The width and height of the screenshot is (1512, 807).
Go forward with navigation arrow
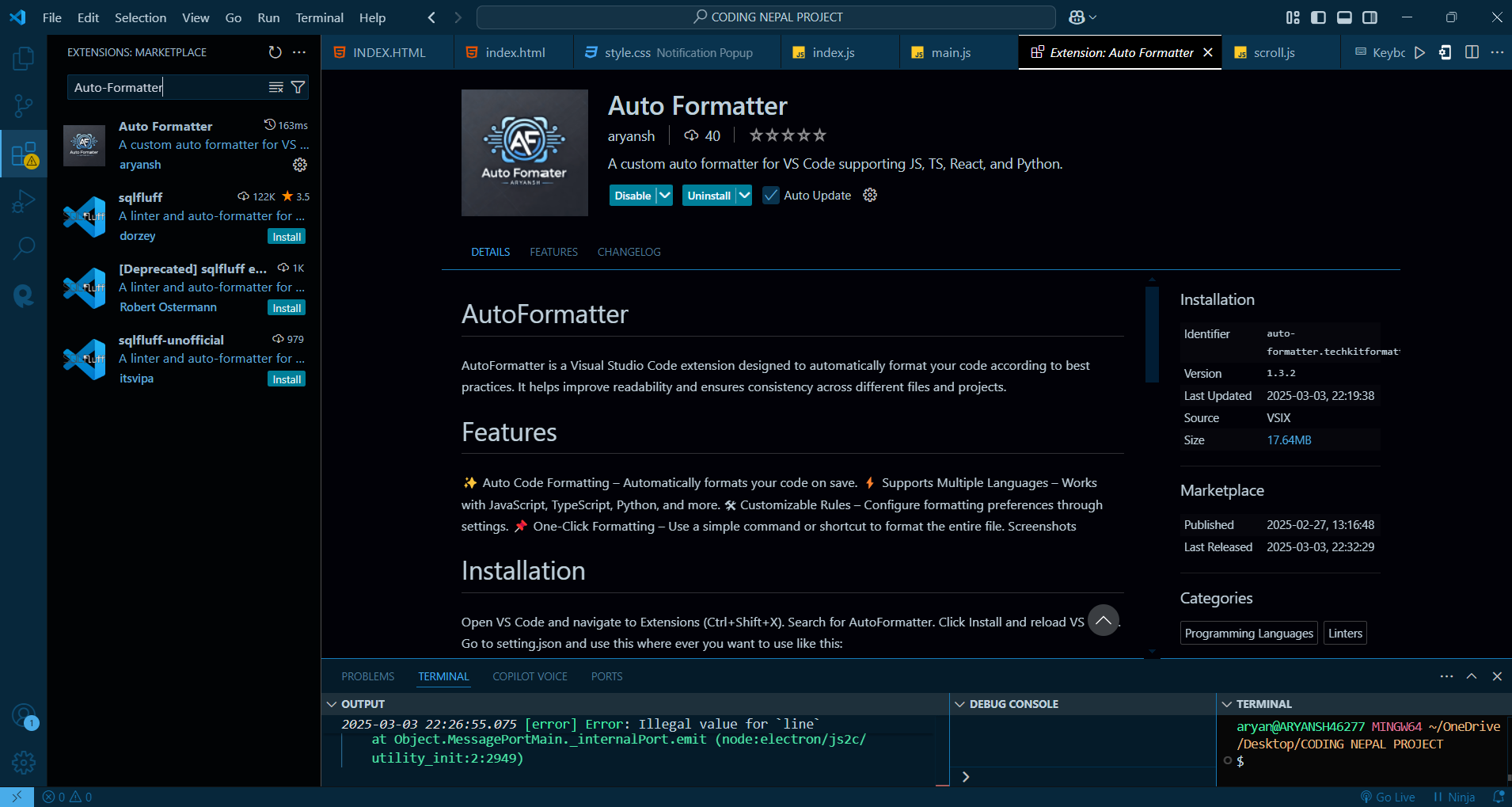(458, 17)
